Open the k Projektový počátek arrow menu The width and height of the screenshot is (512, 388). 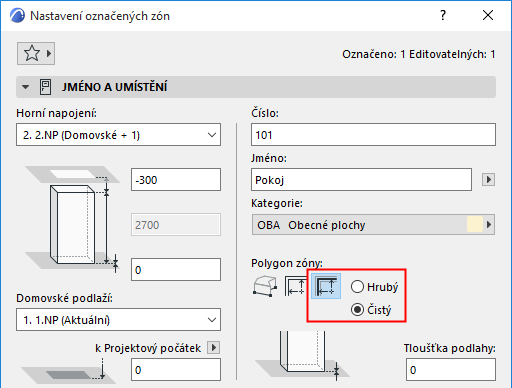(x=214, y=348)
